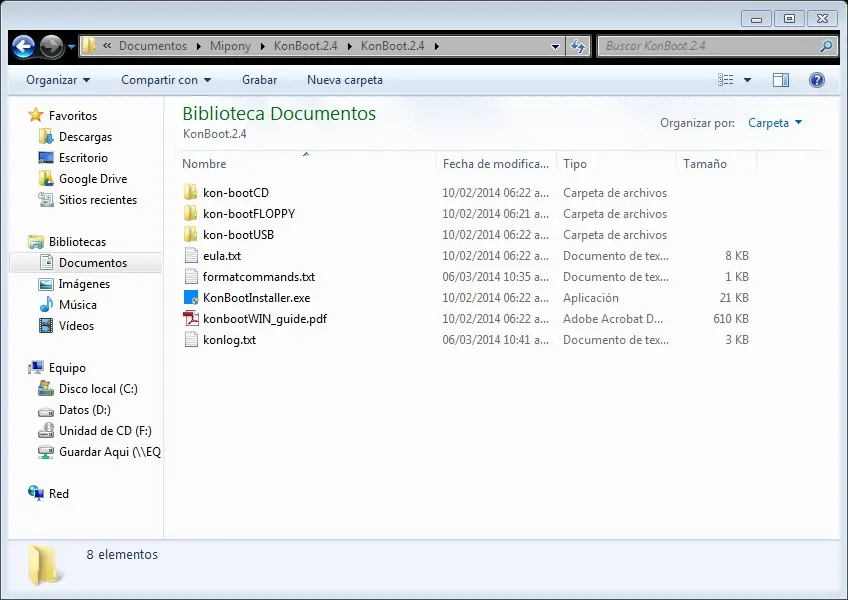Click the folder icon in details pane
The width and height of the screenshot is (848, 600).
point(43,566)
